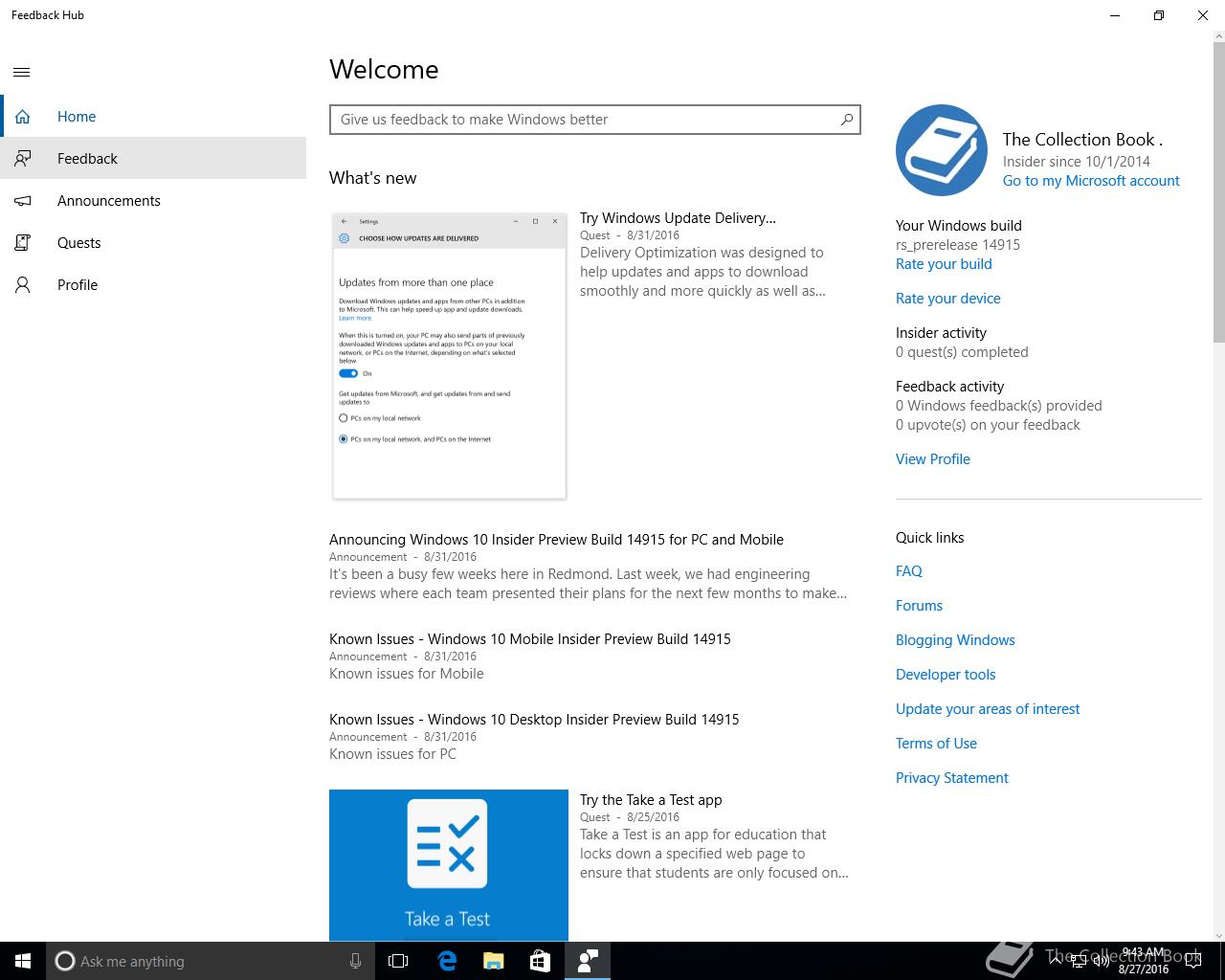Screen dimensions: 1225x980
Task: Open Go to my Microsoft account link
Action: click(1091, 181)
